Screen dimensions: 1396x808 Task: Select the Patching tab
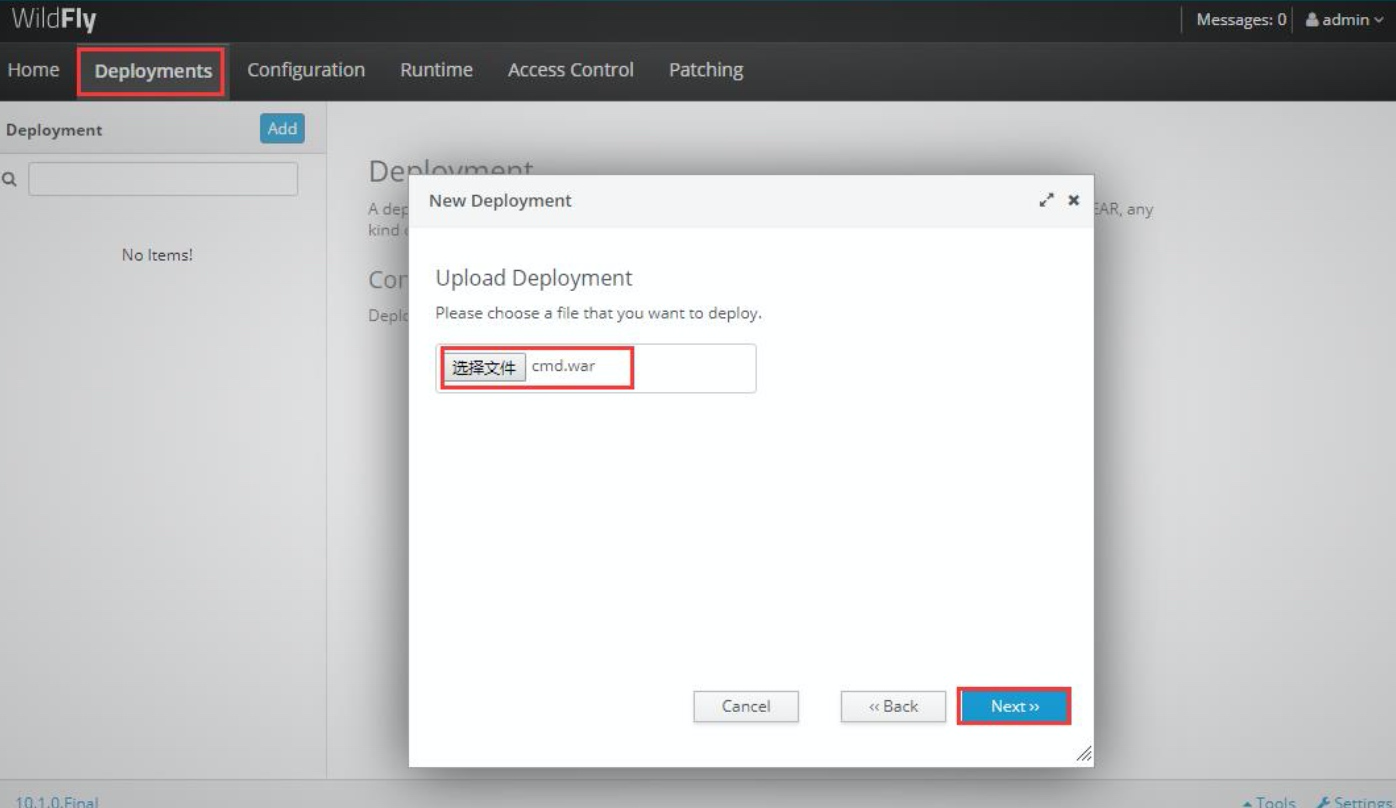click(706, 70)
